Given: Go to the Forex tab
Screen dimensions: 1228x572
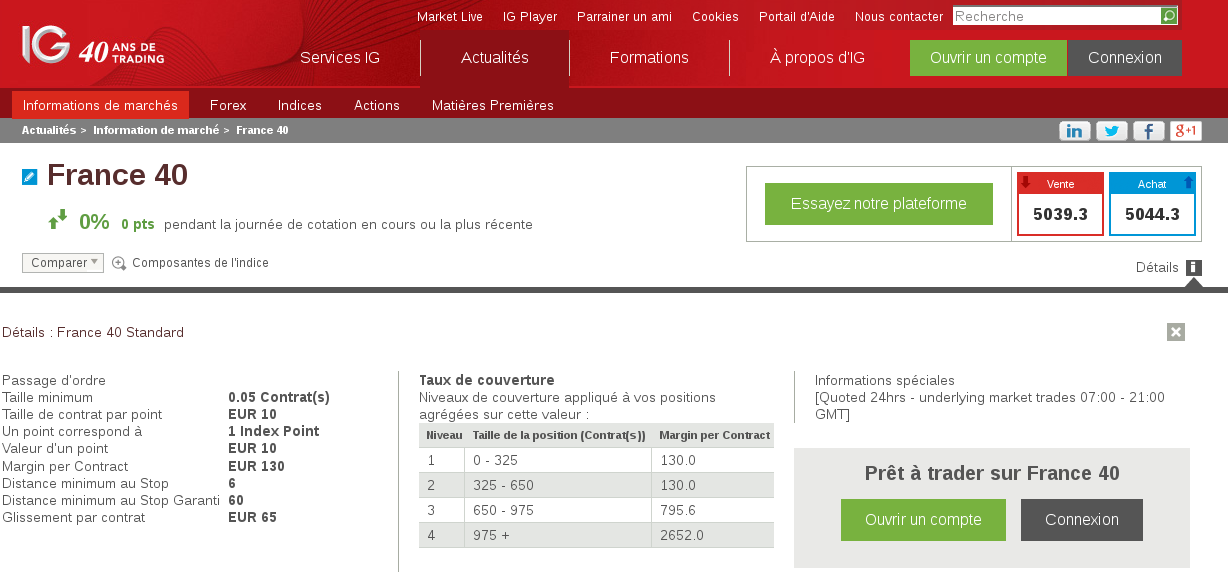Looking at the screenshot, I should (228, 105).
